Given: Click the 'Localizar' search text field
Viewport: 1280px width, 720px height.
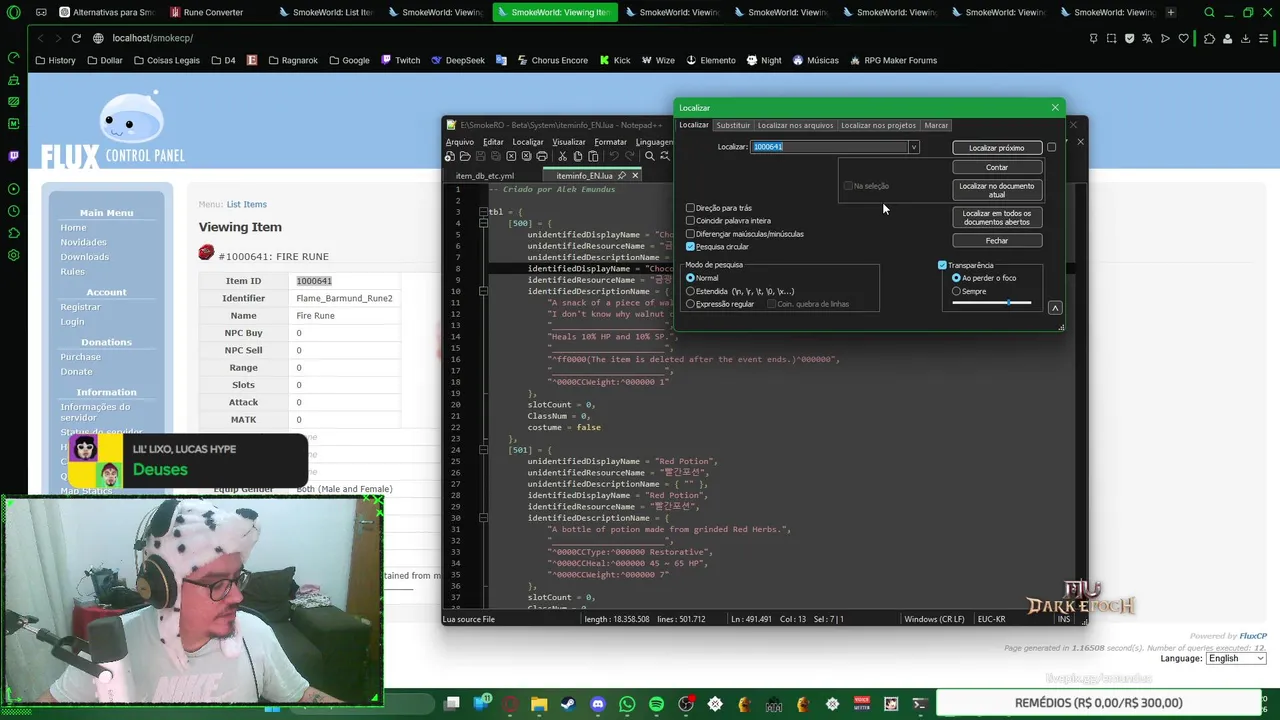Looking at the screenshot, I should [x=829, y=147].
